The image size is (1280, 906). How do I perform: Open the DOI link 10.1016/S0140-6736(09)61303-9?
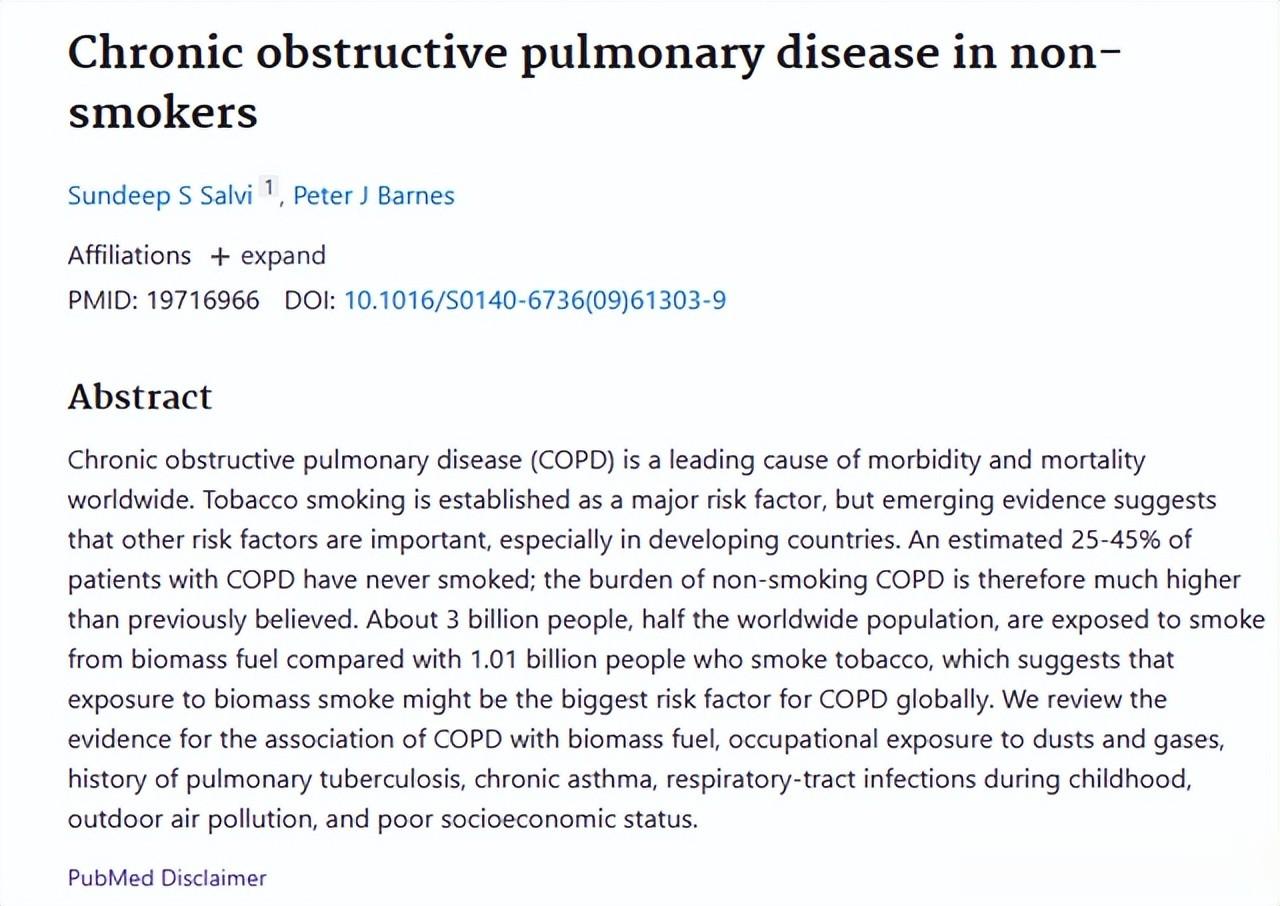(x=535, y=300)
